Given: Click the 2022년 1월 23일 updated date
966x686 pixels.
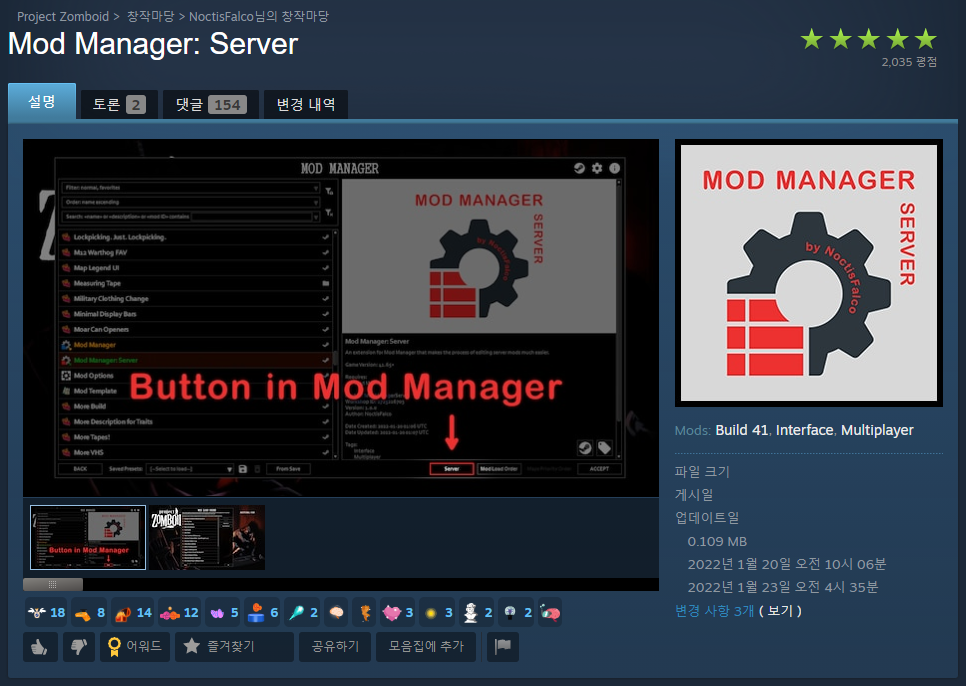Looking at the screenshot, I should 783,587.
